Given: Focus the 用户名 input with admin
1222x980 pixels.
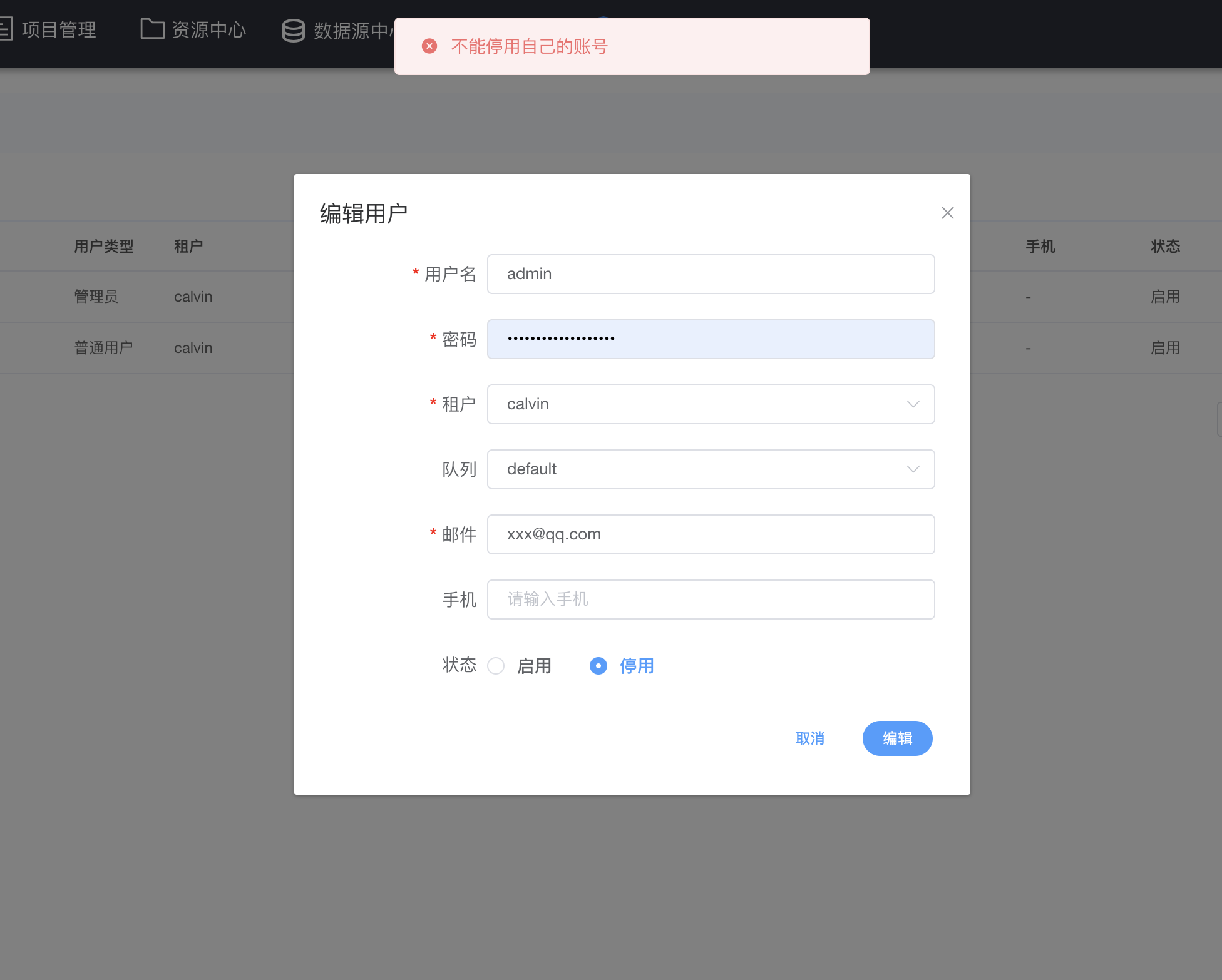Looking at the screenshot, I should point(711,274).
